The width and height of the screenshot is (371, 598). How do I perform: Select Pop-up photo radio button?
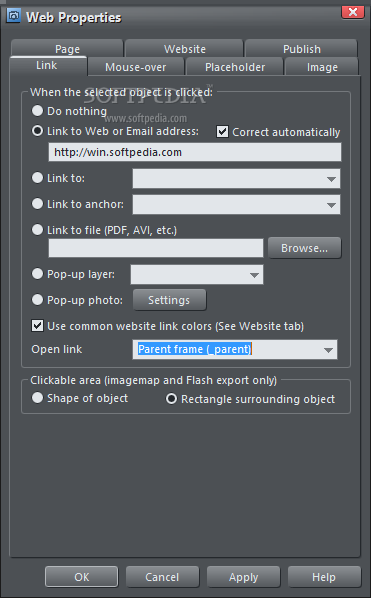(x=37, y=300)
